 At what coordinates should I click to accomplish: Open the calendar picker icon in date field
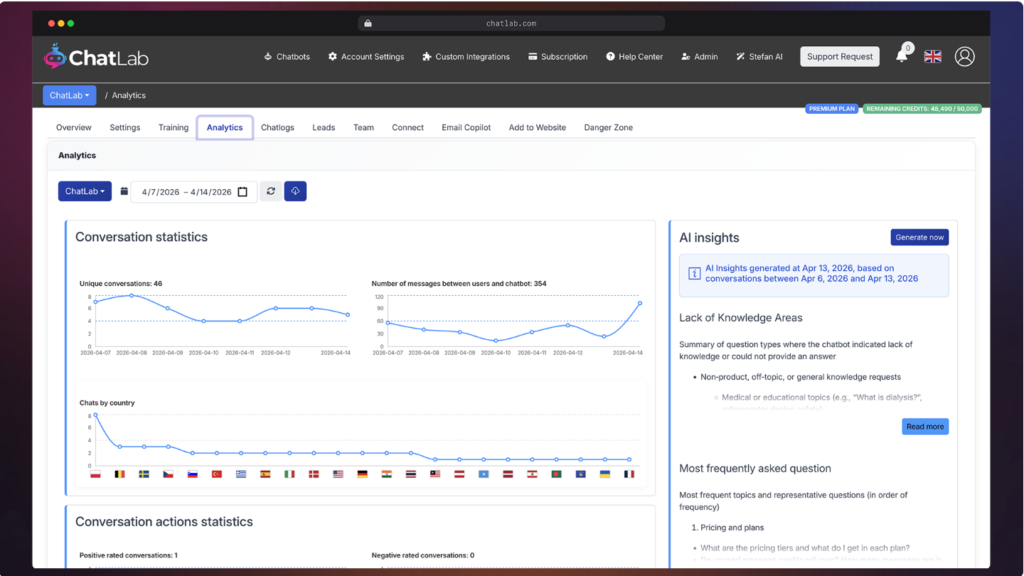(243, 192)
